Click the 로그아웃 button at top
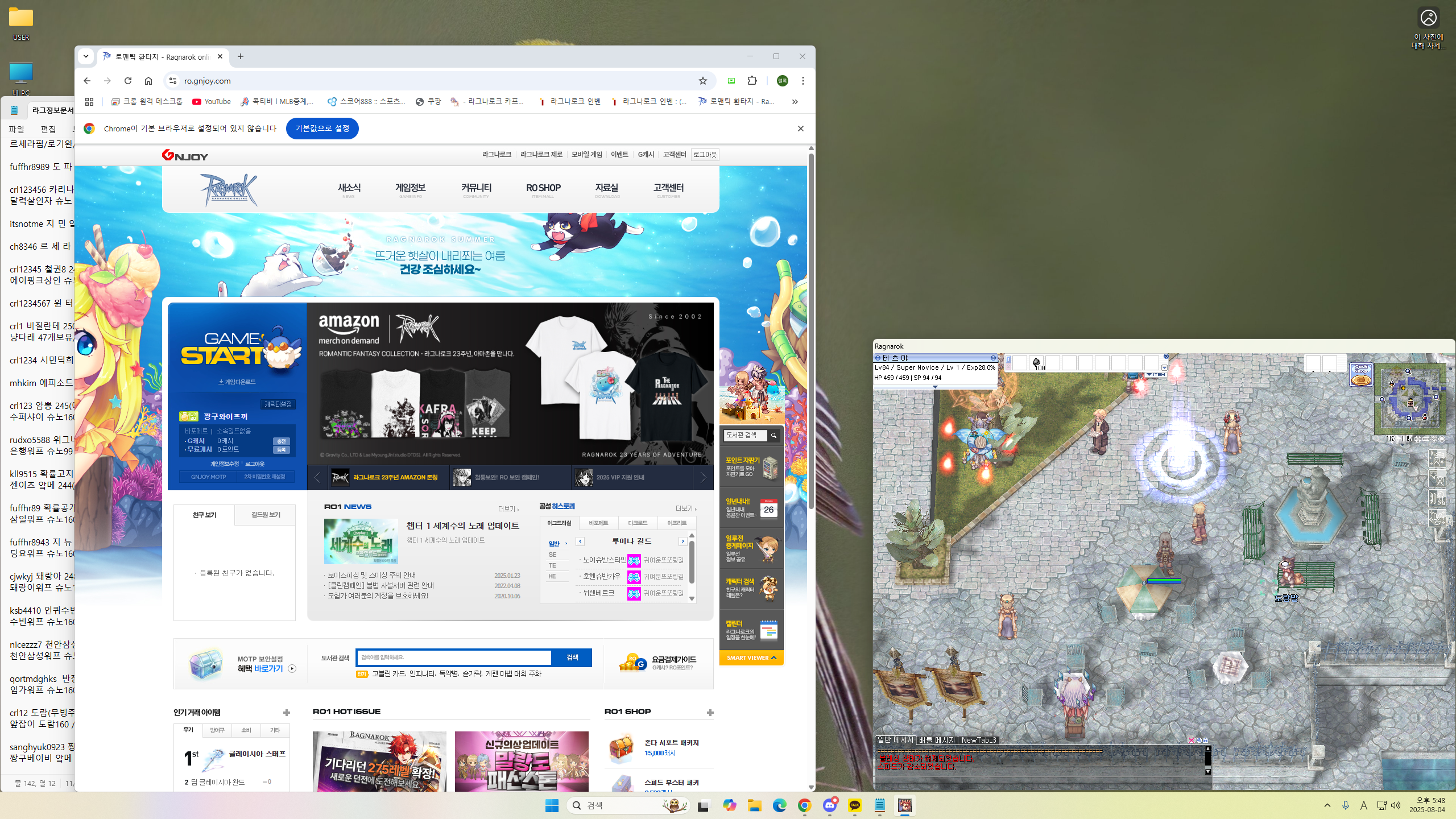 tap(705, 155)
